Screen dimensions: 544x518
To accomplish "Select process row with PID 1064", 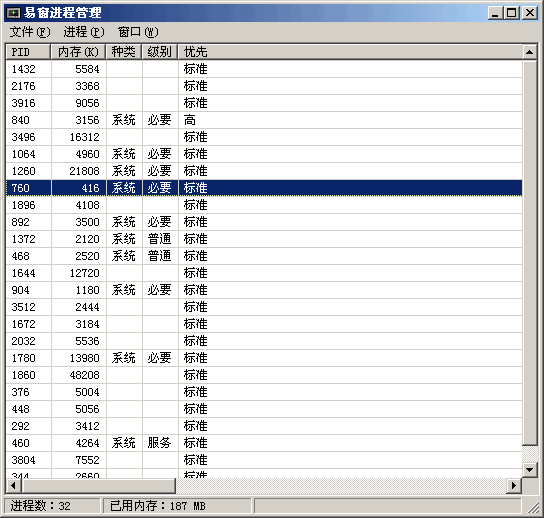I will pyautogui.click(x=264, y=154).
